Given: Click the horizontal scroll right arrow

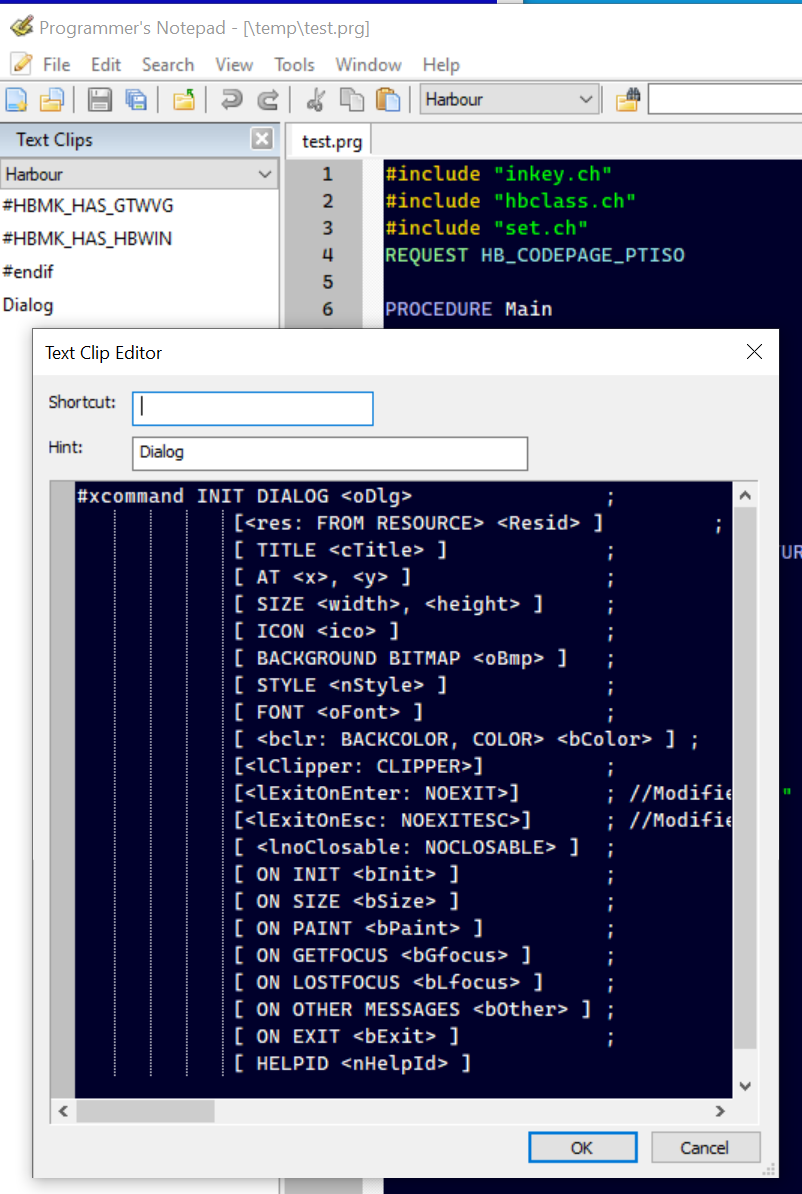Looking at the screenshot, I should coord(720,1112).
